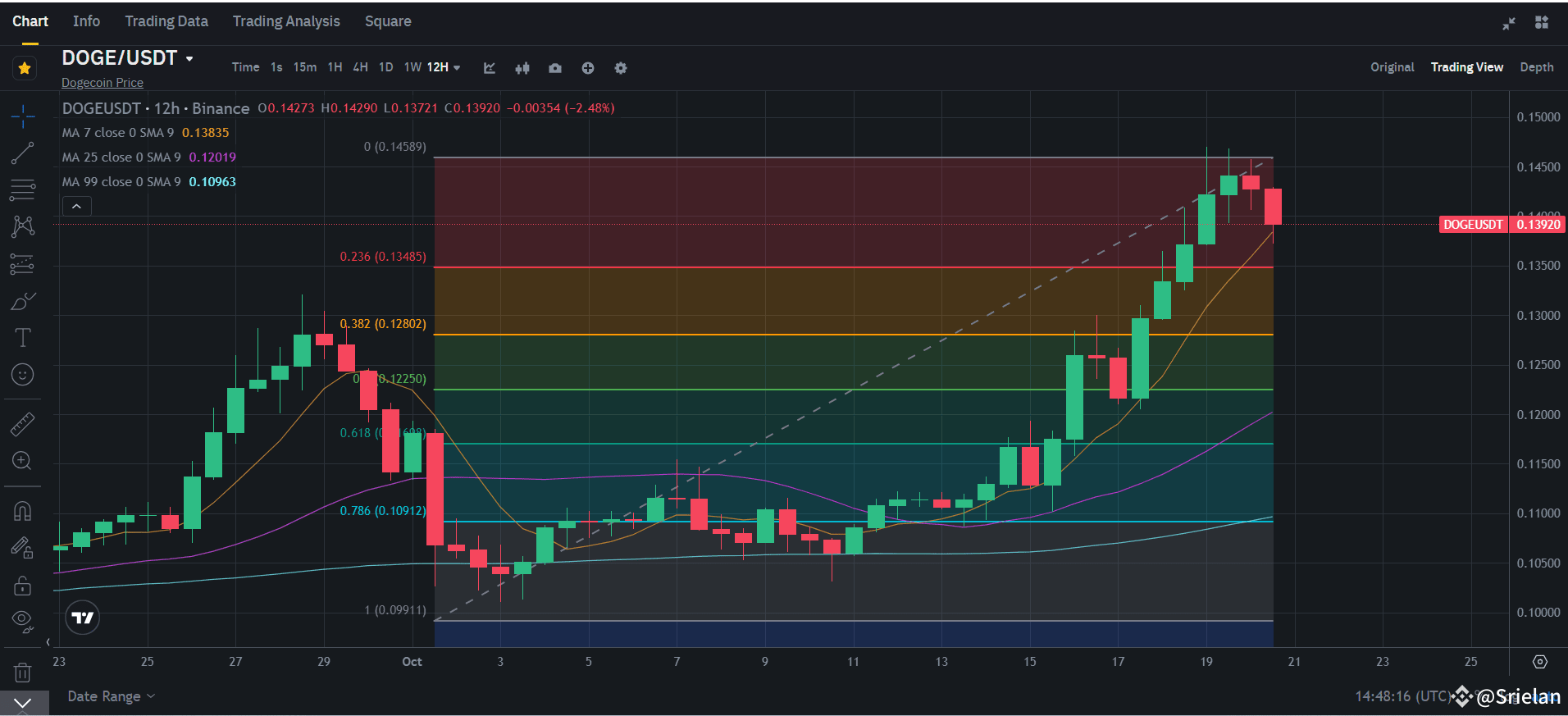The height and width of the screenshot is (716, 1568).
Task: Open the multi-chart grid layout icon
Action: (1542, 22)
